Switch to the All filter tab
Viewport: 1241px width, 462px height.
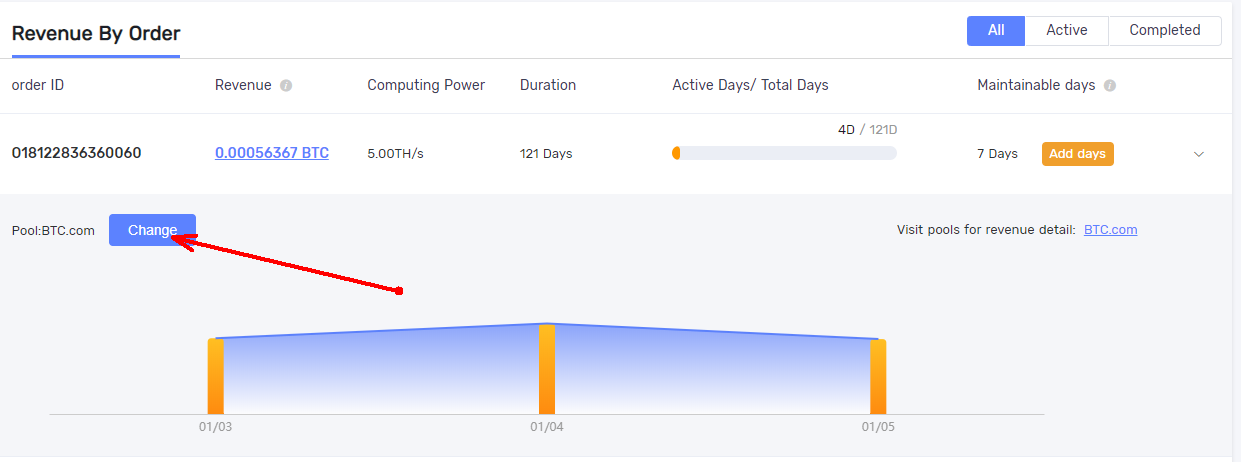click(x=996, y=30)
